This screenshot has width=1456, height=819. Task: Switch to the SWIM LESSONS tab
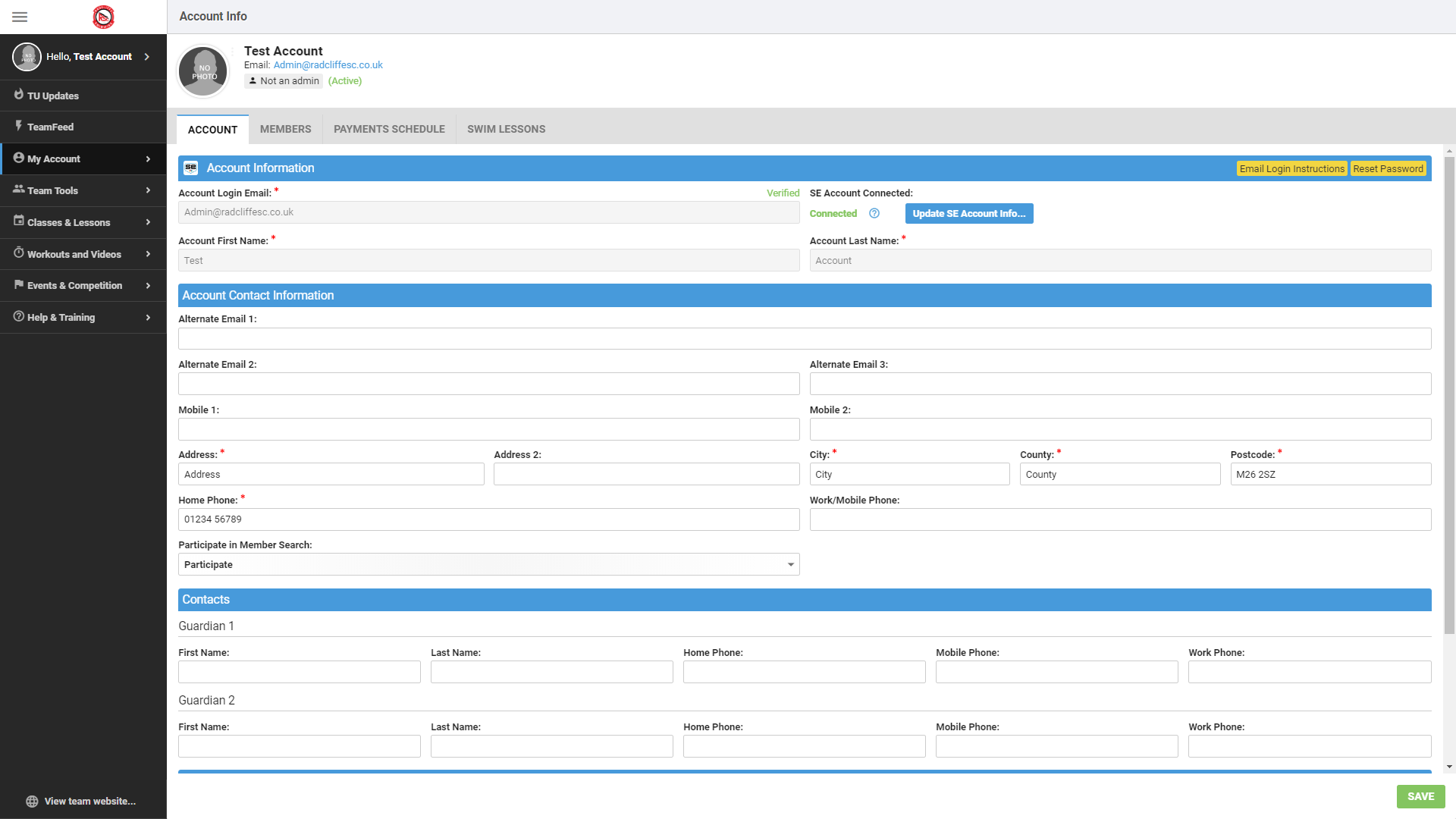(x=505, y=129)
